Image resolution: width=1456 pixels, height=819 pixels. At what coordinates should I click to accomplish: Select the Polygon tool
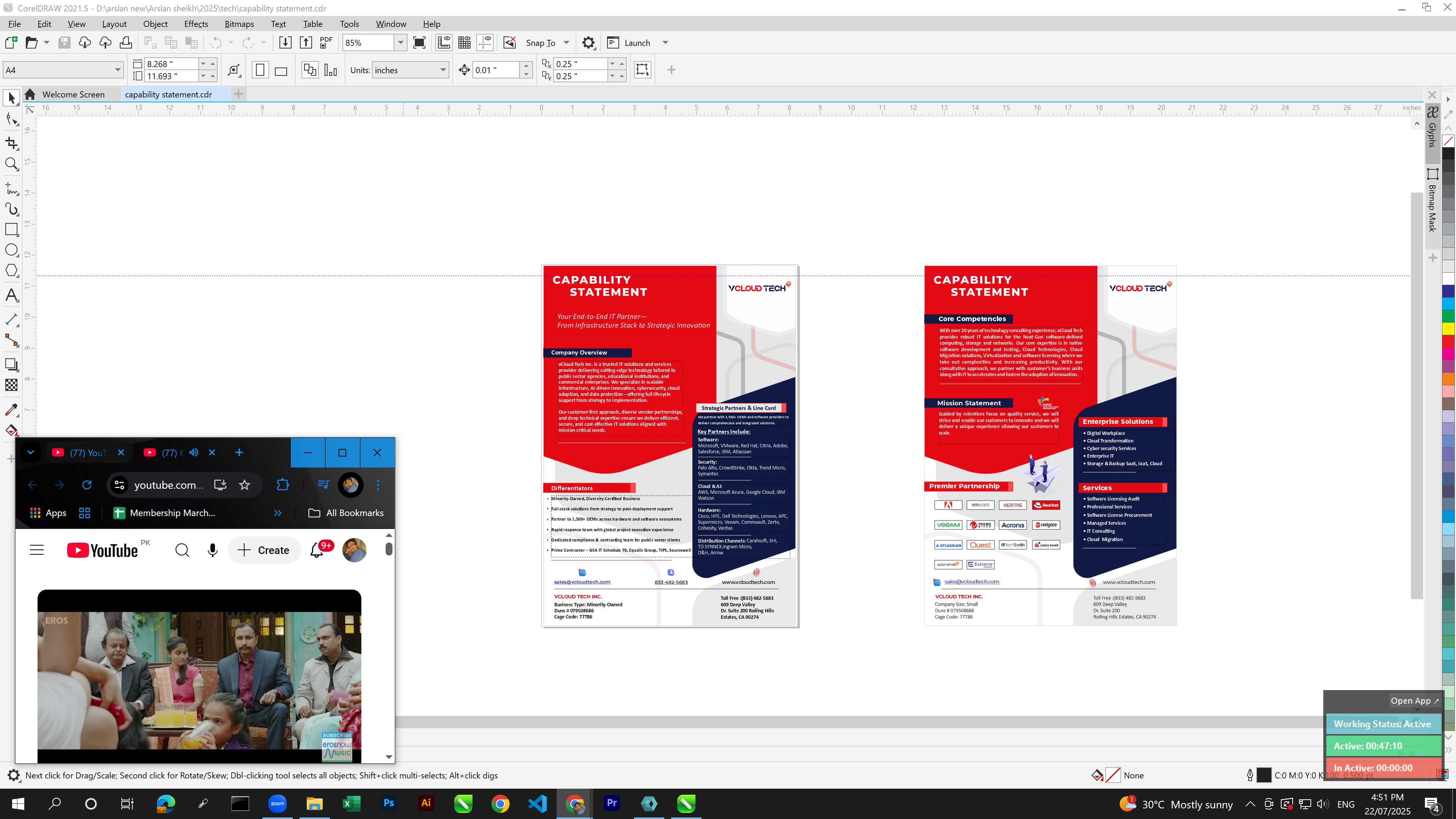click(11, 270)
